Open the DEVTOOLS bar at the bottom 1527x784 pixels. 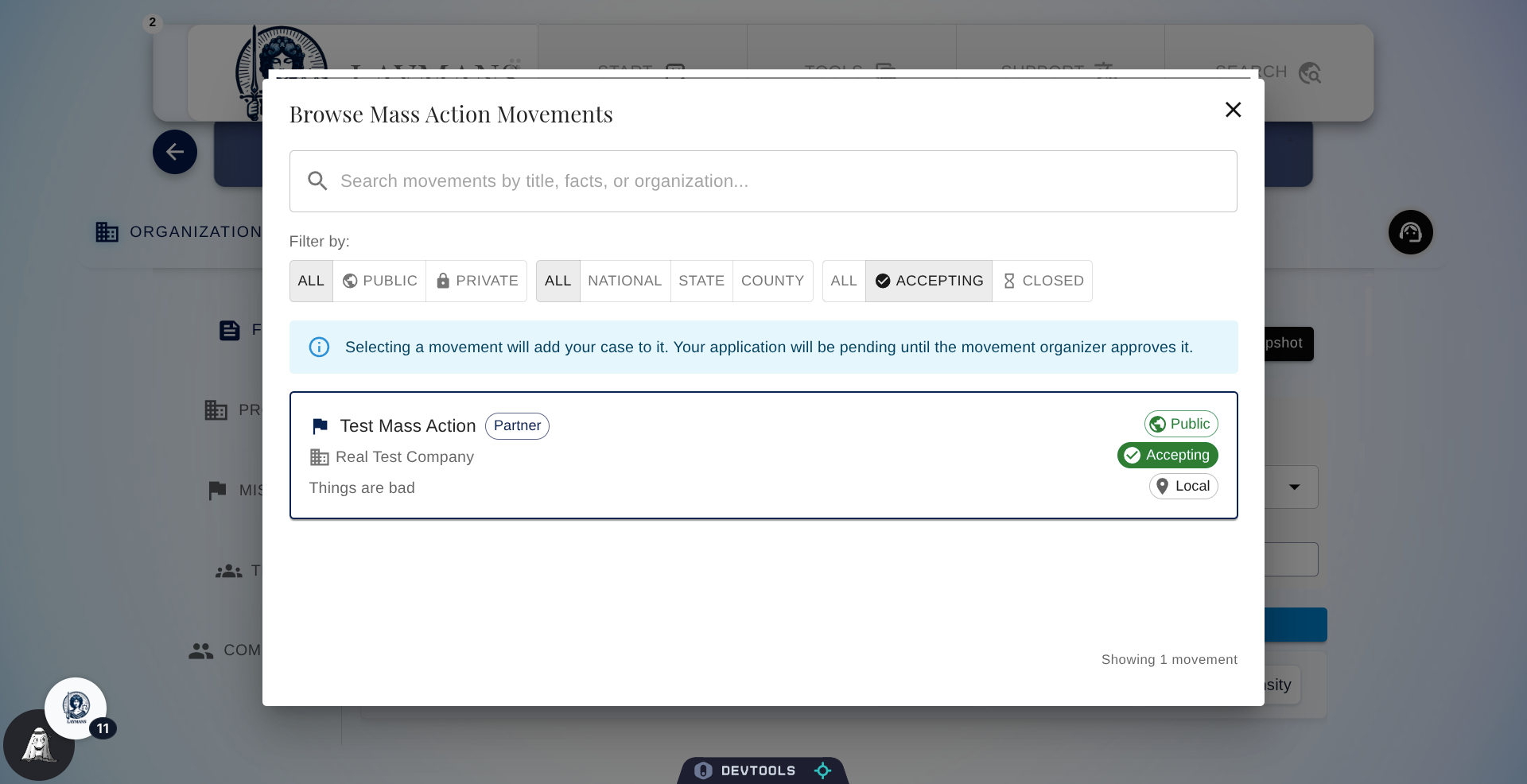pyautogui.click(x=763, y=770)
